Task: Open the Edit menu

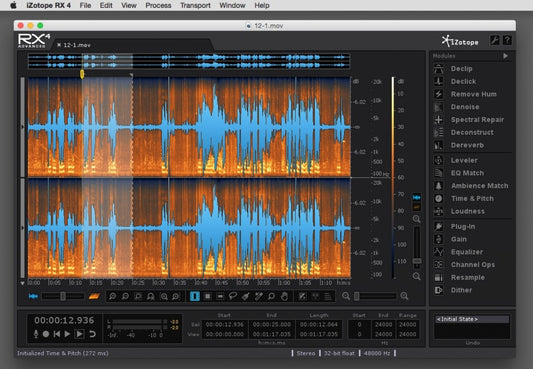Action: point(106,5)
